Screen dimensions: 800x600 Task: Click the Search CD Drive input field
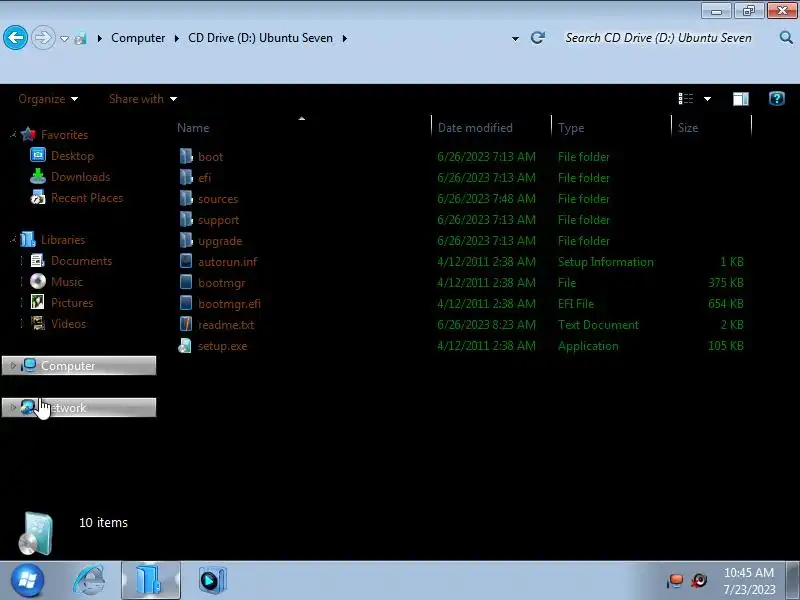(658, 38)
